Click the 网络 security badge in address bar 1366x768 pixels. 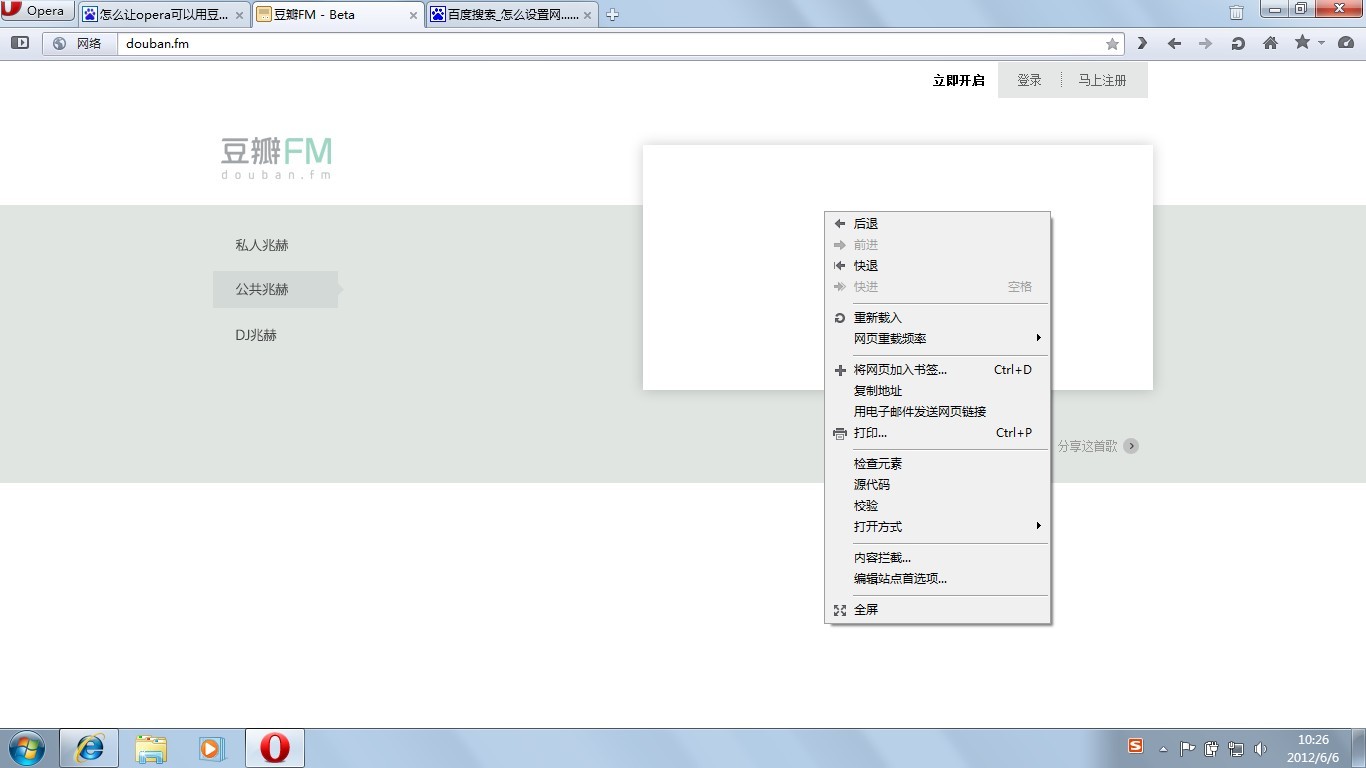pos(78,43)
